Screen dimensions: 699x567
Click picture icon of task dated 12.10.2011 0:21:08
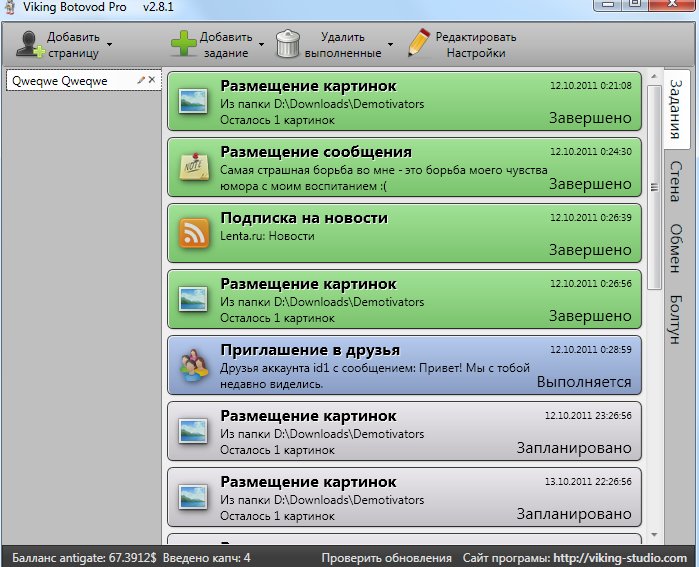(193, 101)
